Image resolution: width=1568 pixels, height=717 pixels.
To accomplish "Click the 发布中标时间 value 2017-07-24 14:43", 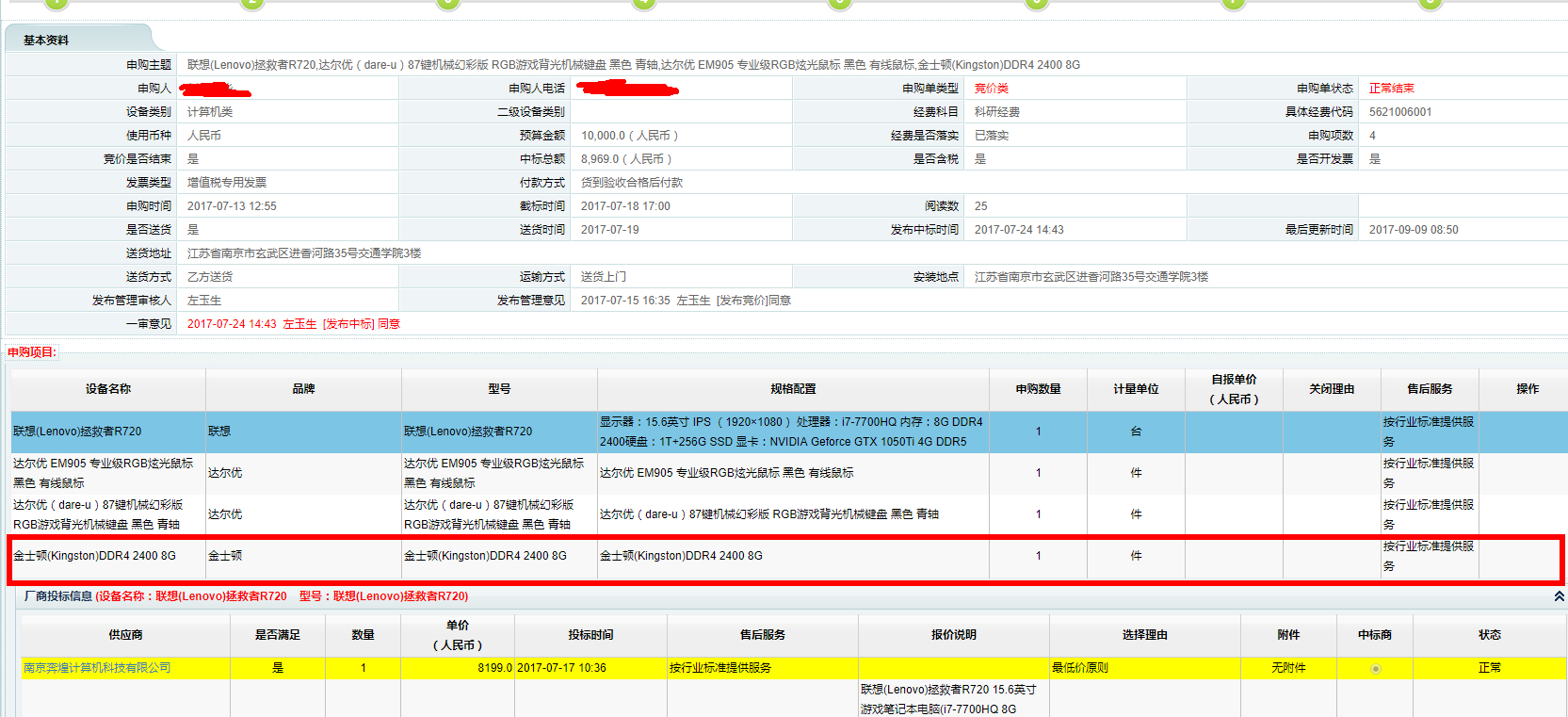I will click(1019, 230).
